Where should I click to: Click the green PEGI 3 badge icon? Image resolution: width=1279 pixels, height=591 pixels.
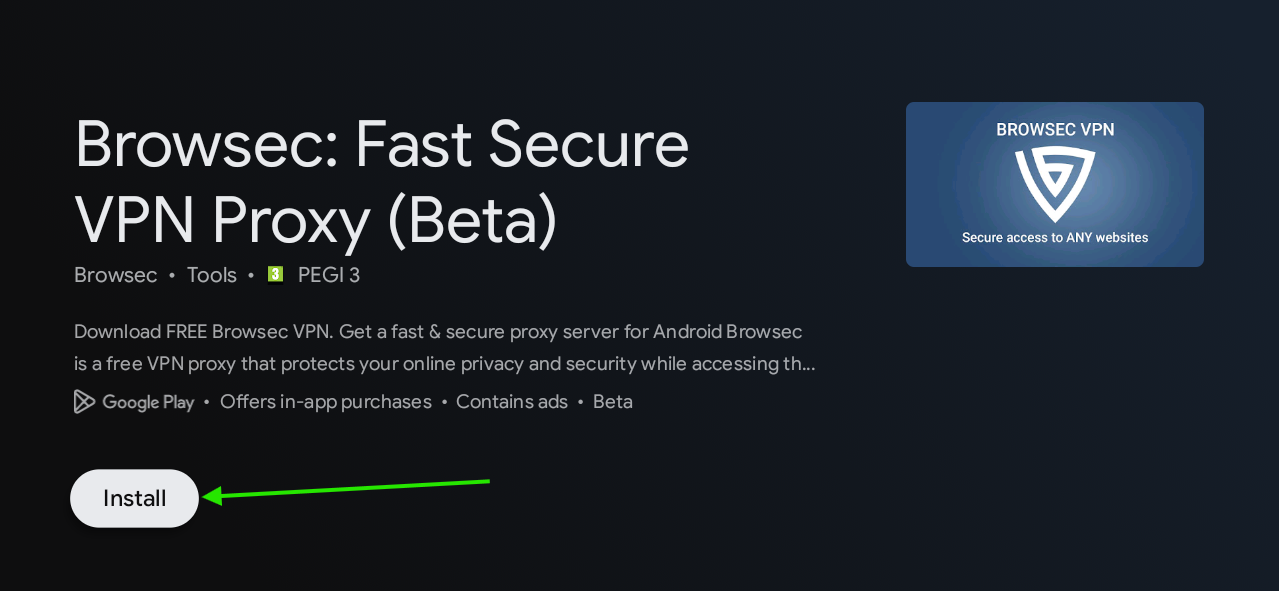[x=276, y=274]
